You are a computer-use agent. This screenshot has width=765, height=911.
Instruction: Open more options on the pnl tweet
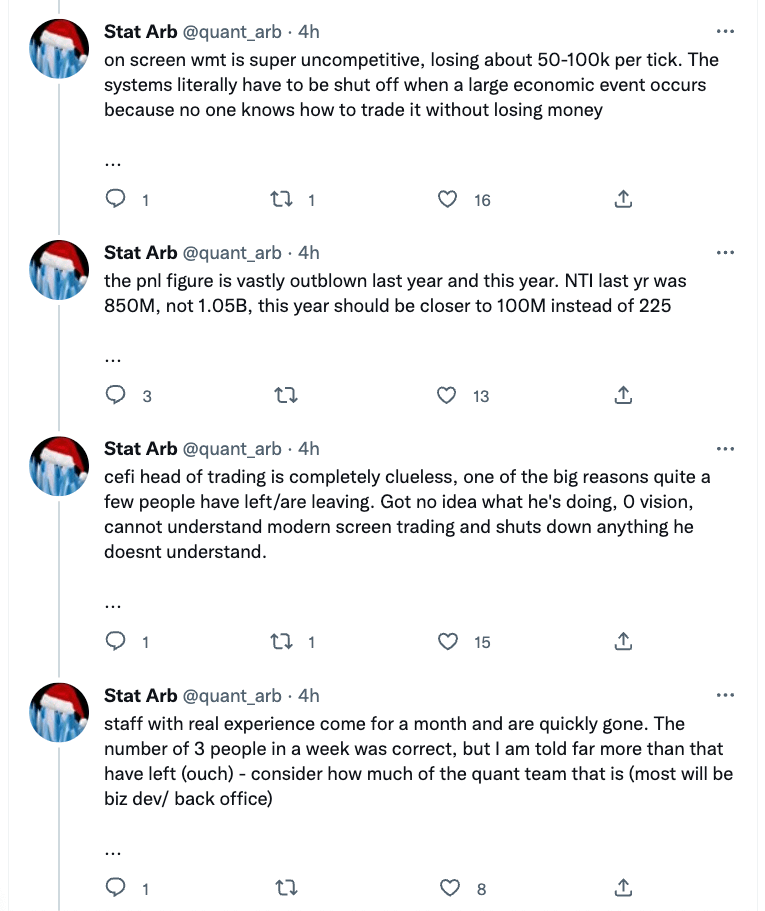pyautogui.click(x=726, y=251)
